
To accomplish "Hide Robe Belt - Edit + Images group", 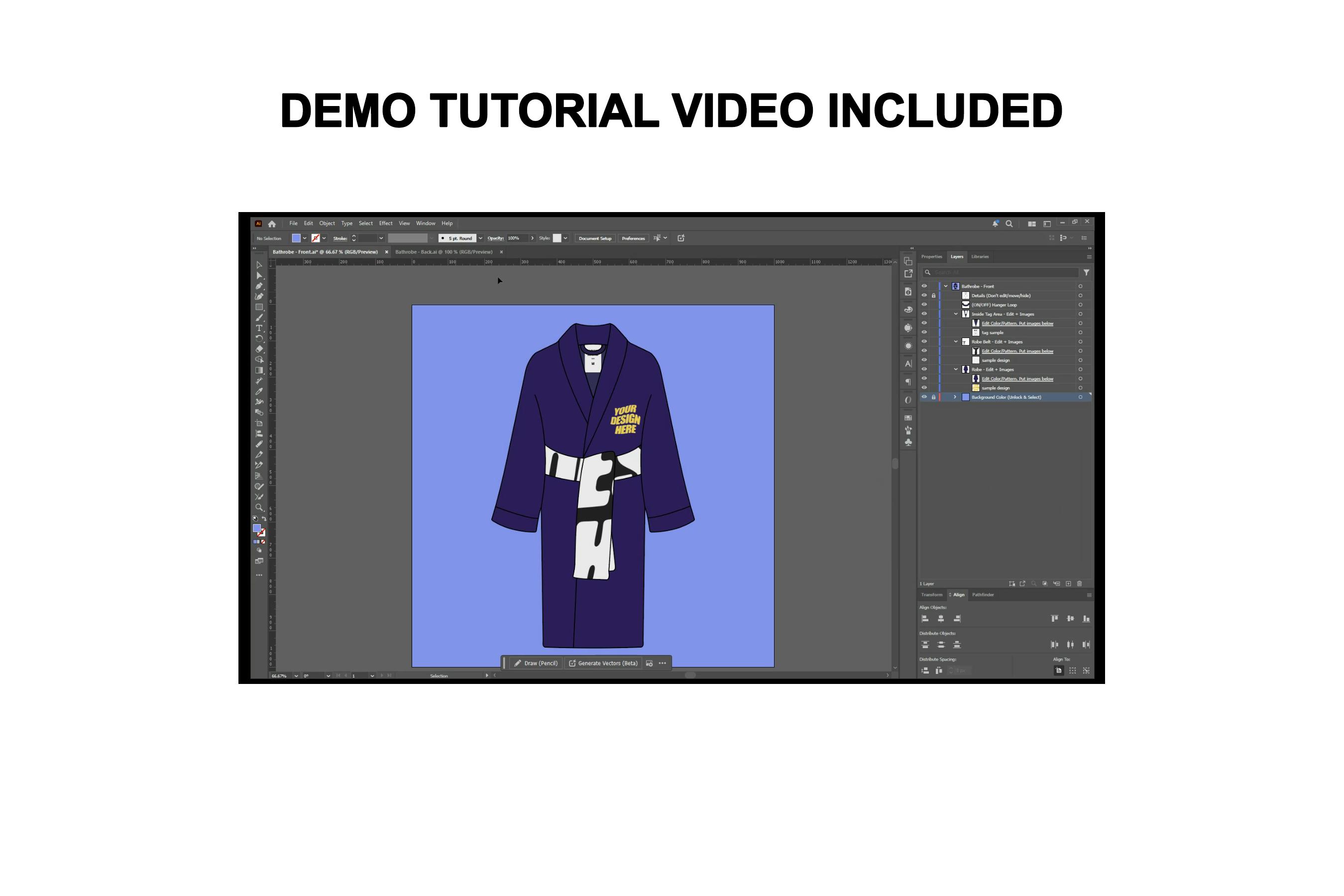I will (924, 341).
